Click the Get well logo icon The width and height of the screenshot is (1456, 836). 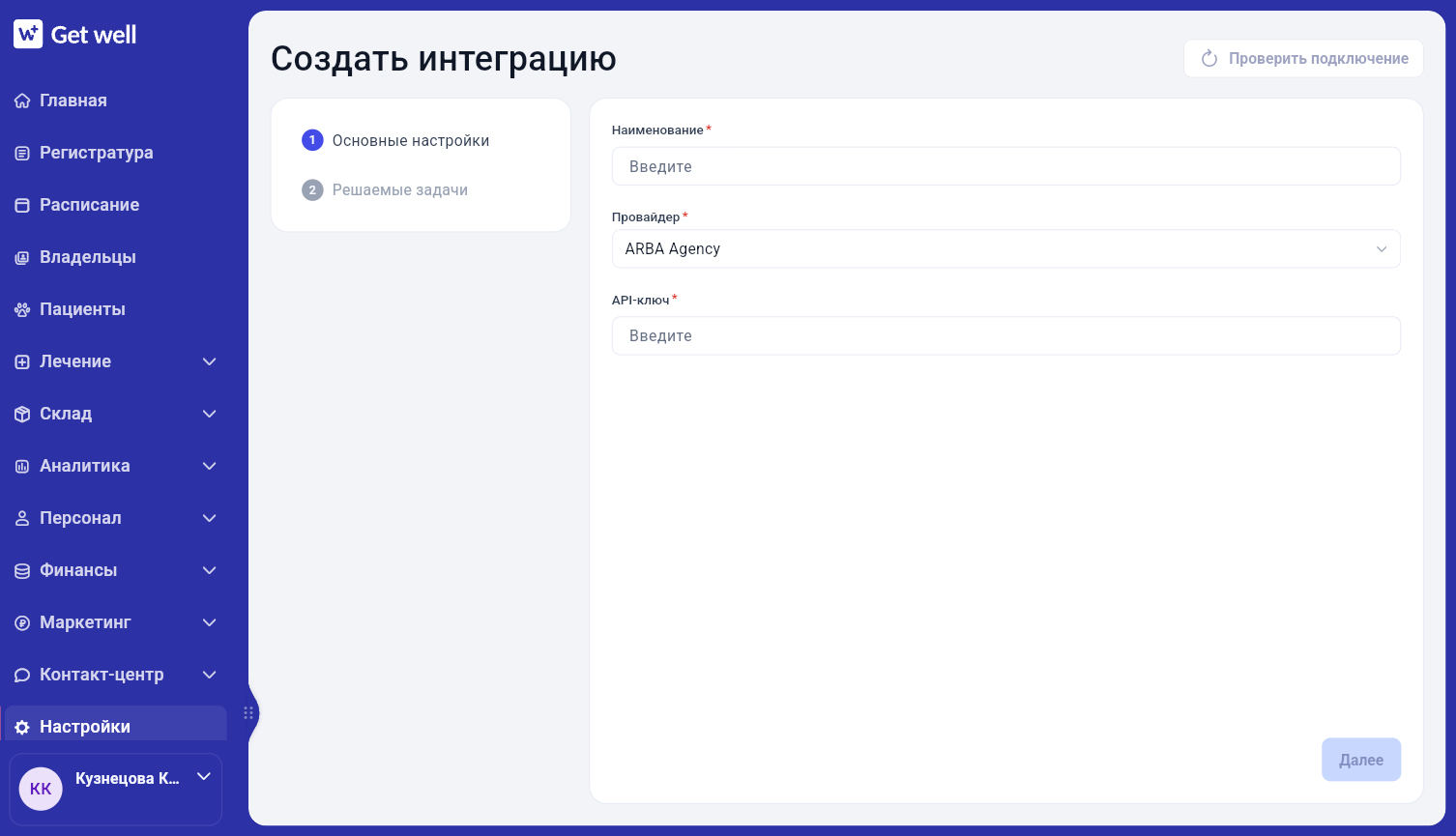[x=28, y=35]
